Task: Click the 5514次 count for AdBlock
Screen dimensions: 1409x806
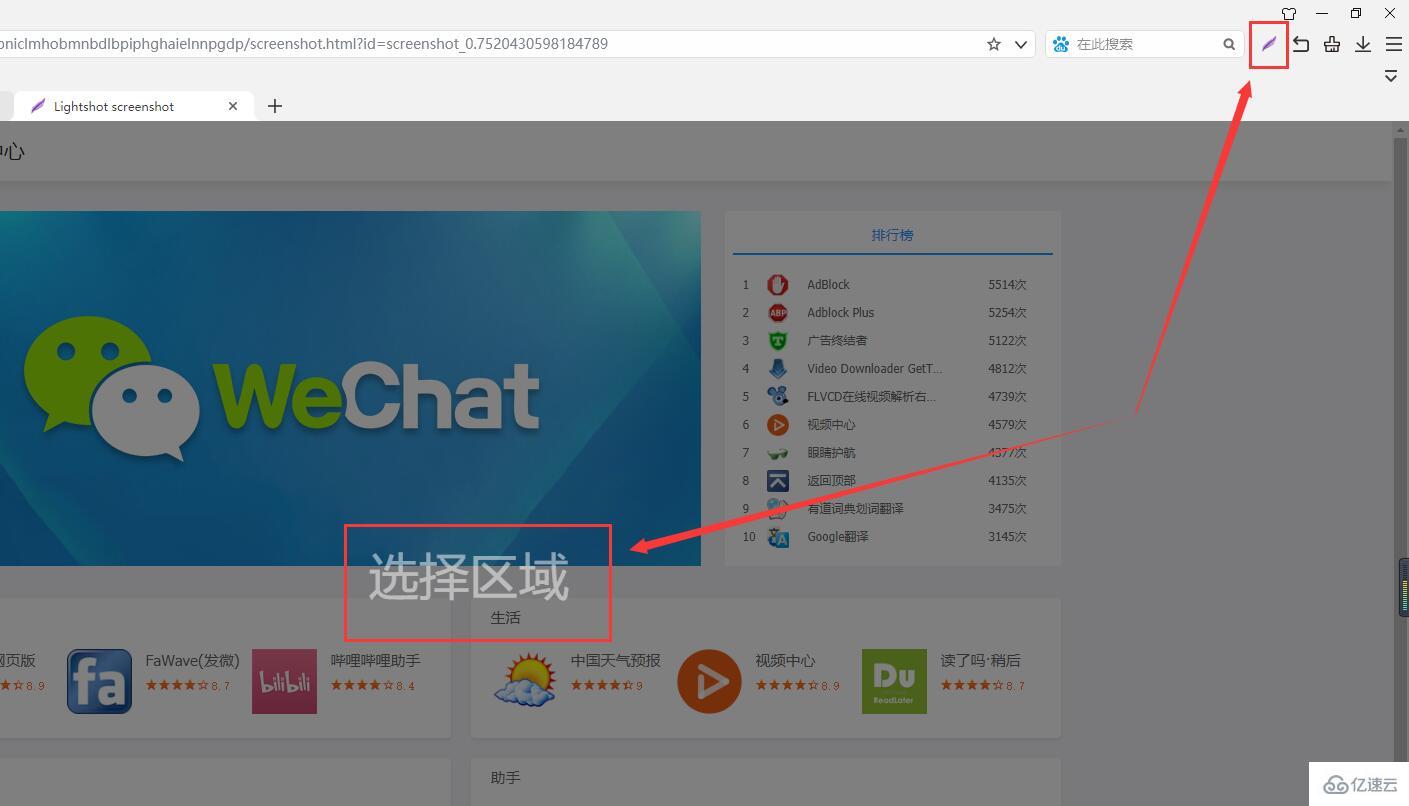Action: [1007, 285]
